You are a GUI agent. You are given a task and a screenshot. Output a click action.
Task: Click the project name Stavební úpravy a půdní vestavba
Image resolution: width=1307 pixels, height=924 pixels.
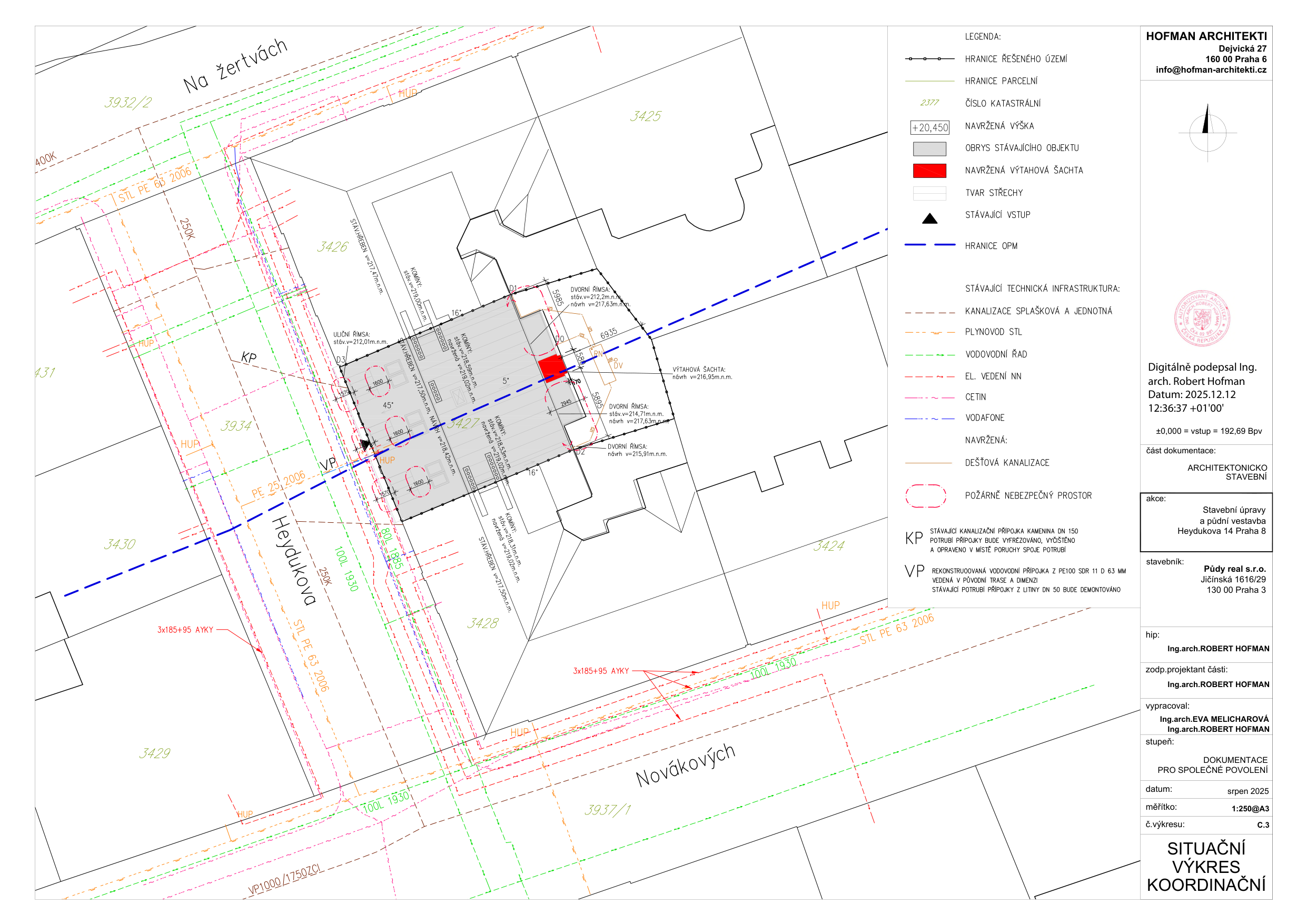1232,515
